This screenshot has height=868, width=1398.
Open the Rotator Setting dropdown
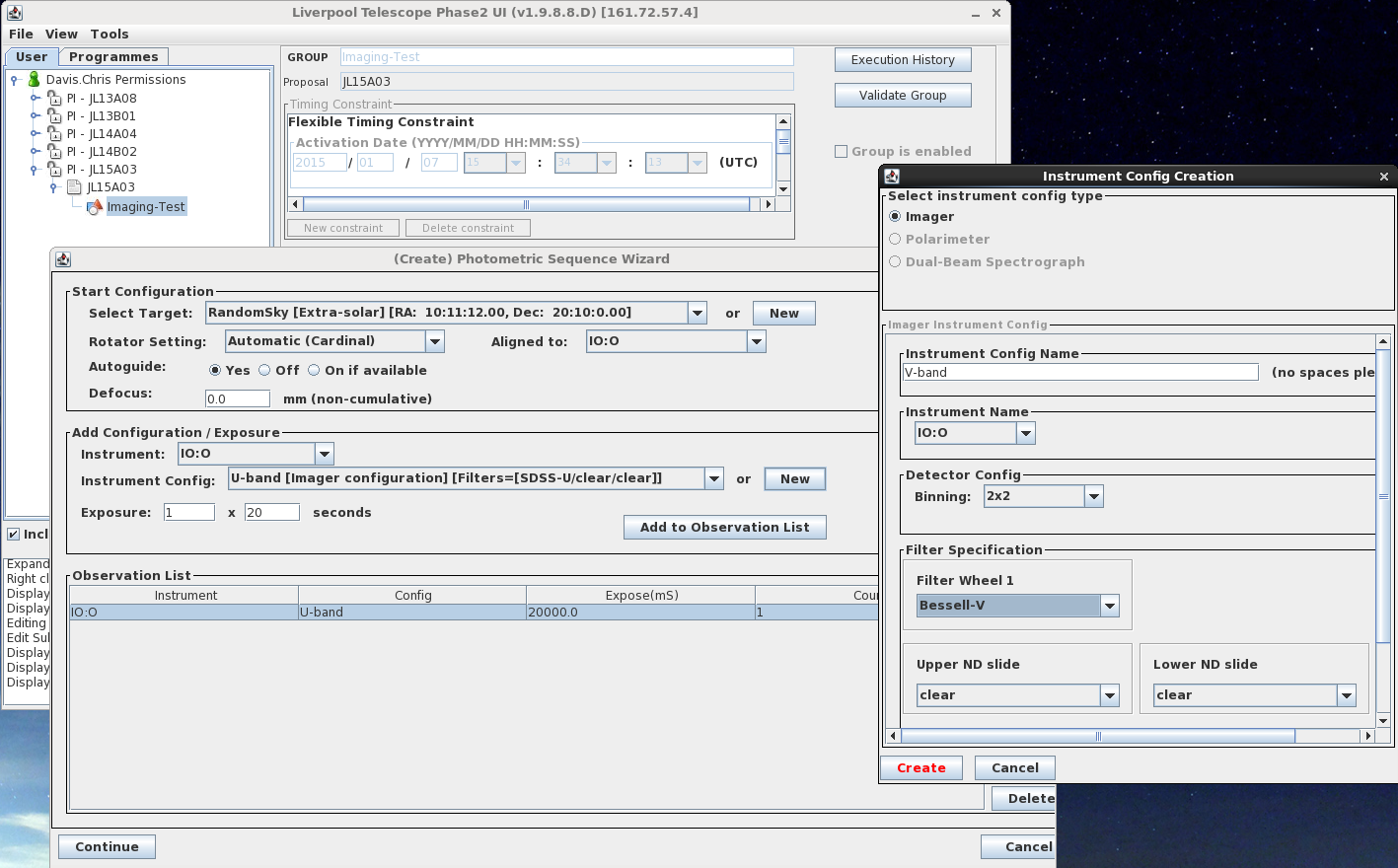tap(435, 341)
